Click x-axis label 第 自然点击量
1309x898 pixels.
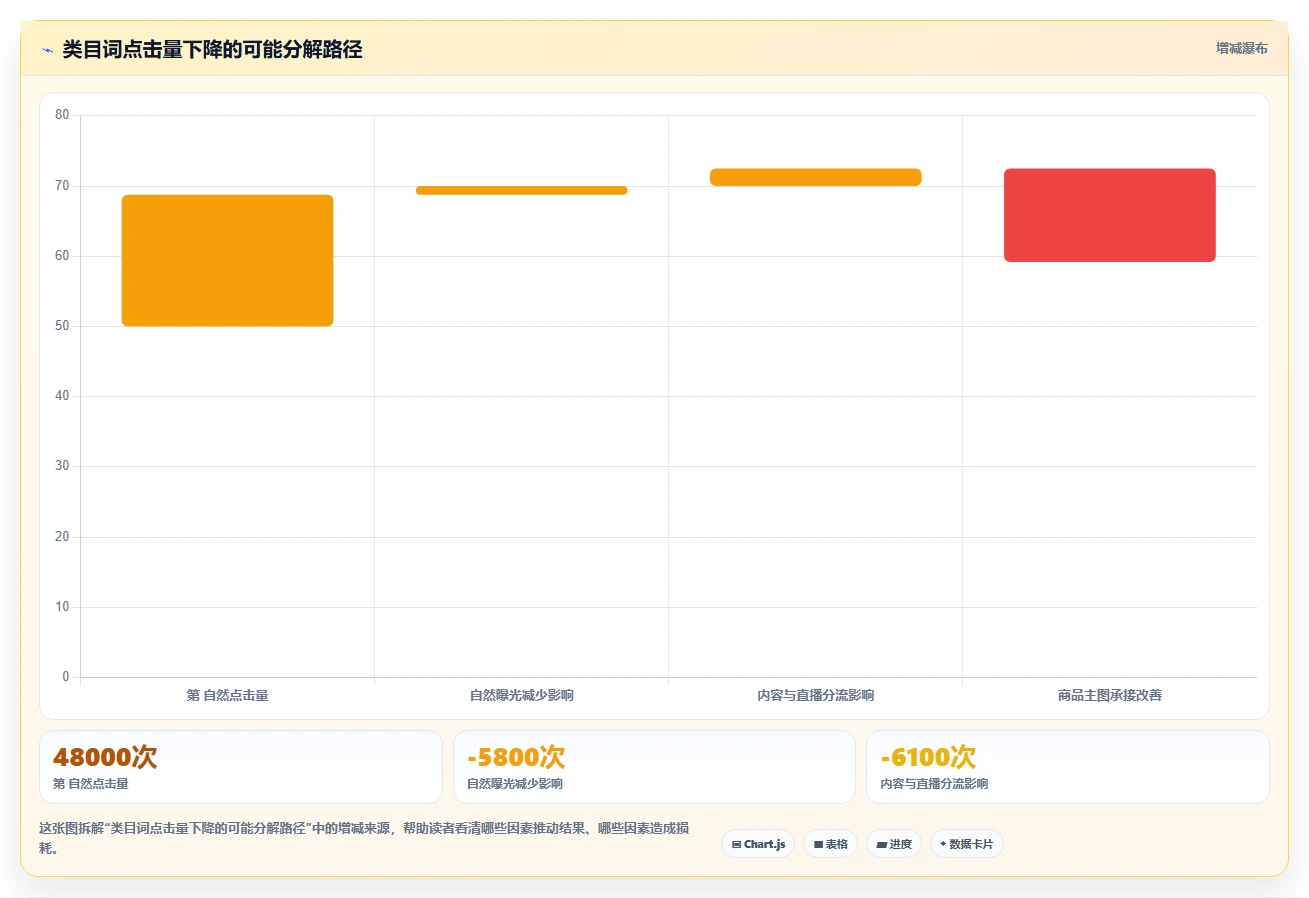[227, 695]
